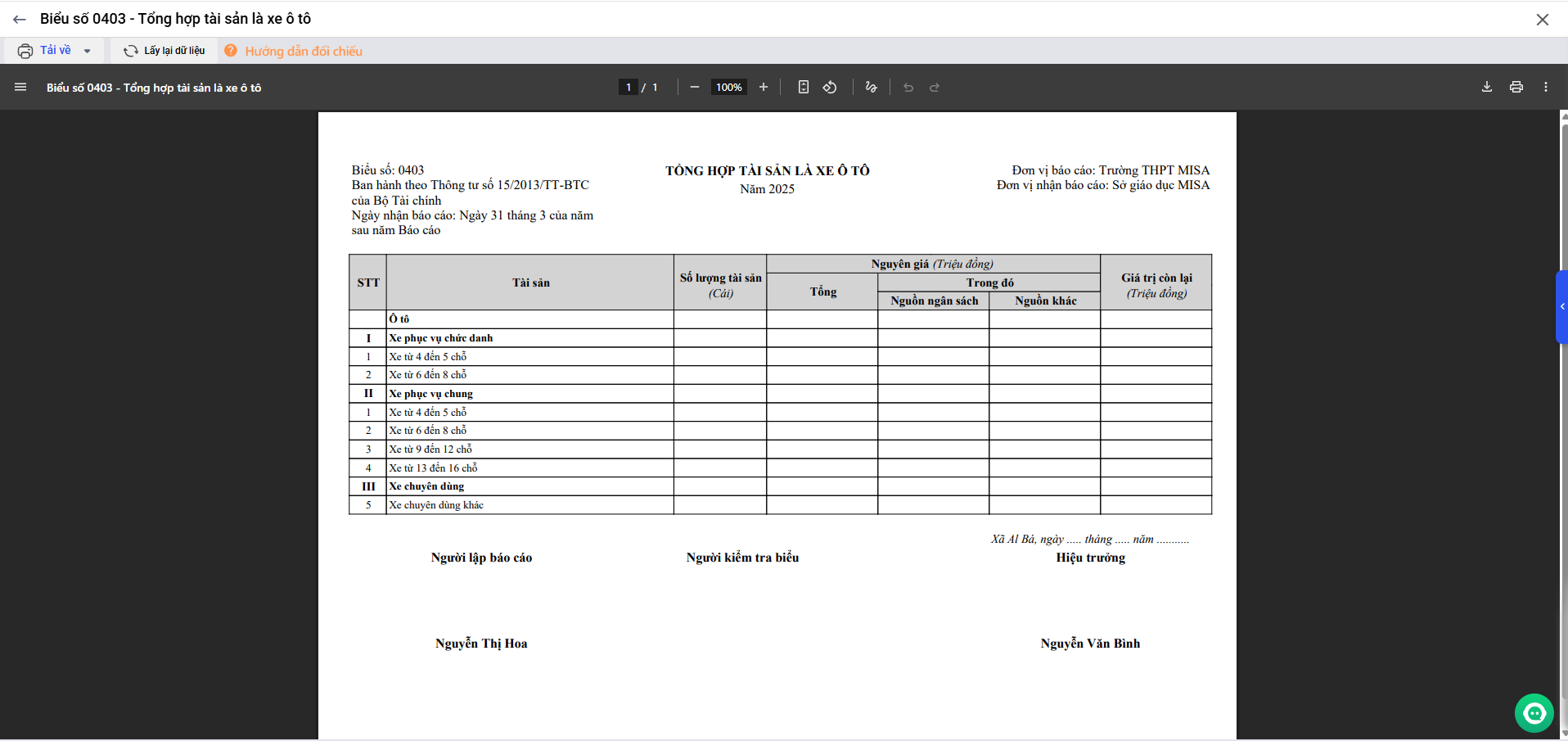The height and width of the screenshot is (741, 1568).
Task: Click the Tải về printer icon
Action: [25, 51]
